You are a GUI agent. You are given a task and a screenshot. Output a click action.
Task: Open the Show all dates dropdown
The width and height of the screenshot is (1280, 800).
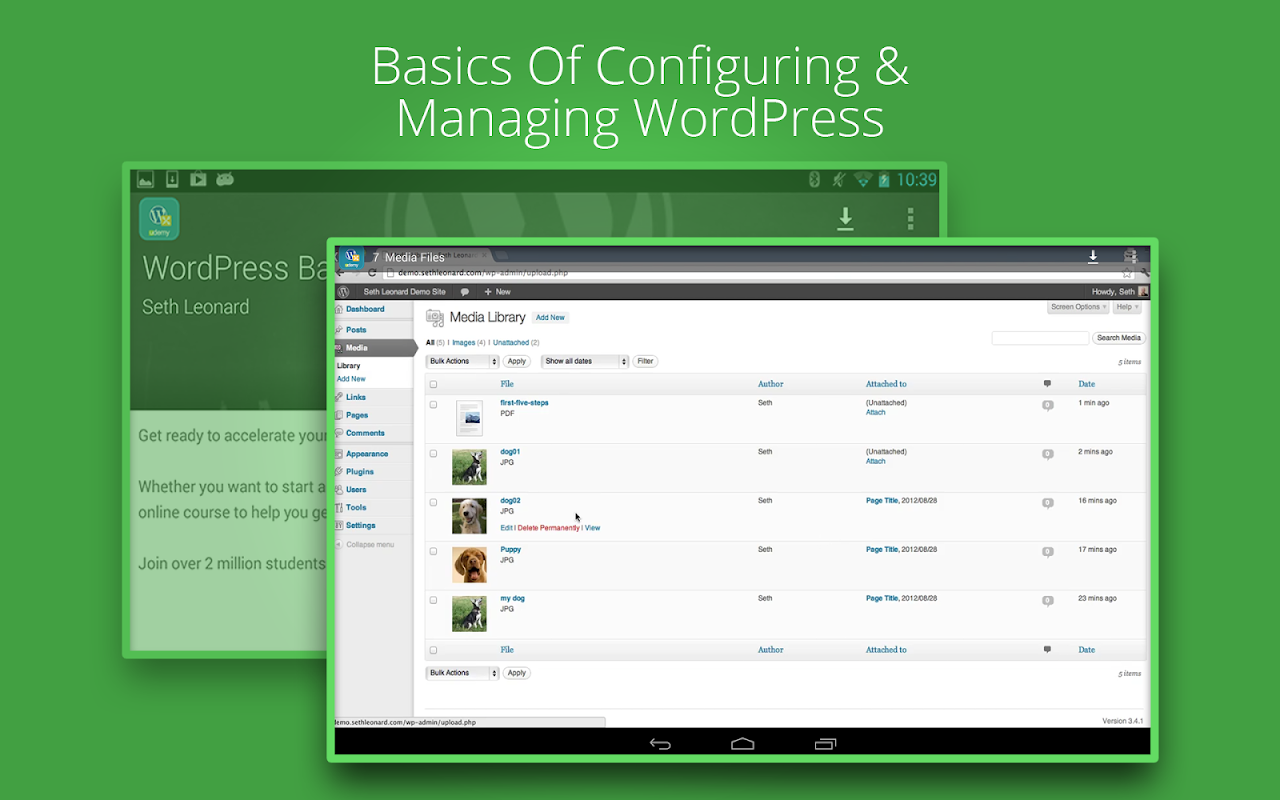(x=585, y=361)
